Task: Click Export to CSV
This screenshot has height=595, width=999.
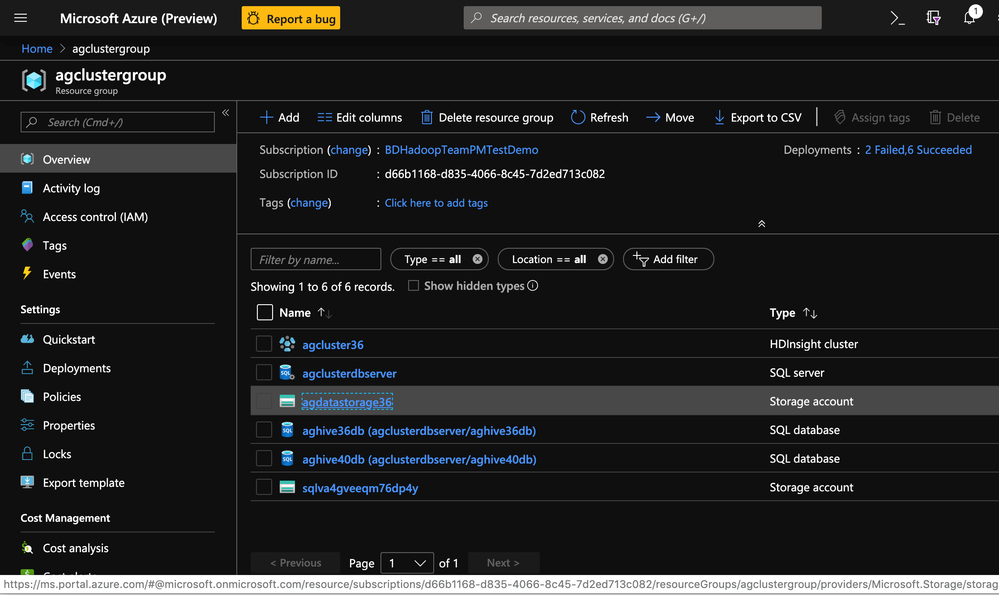Action: coord(757,117)
